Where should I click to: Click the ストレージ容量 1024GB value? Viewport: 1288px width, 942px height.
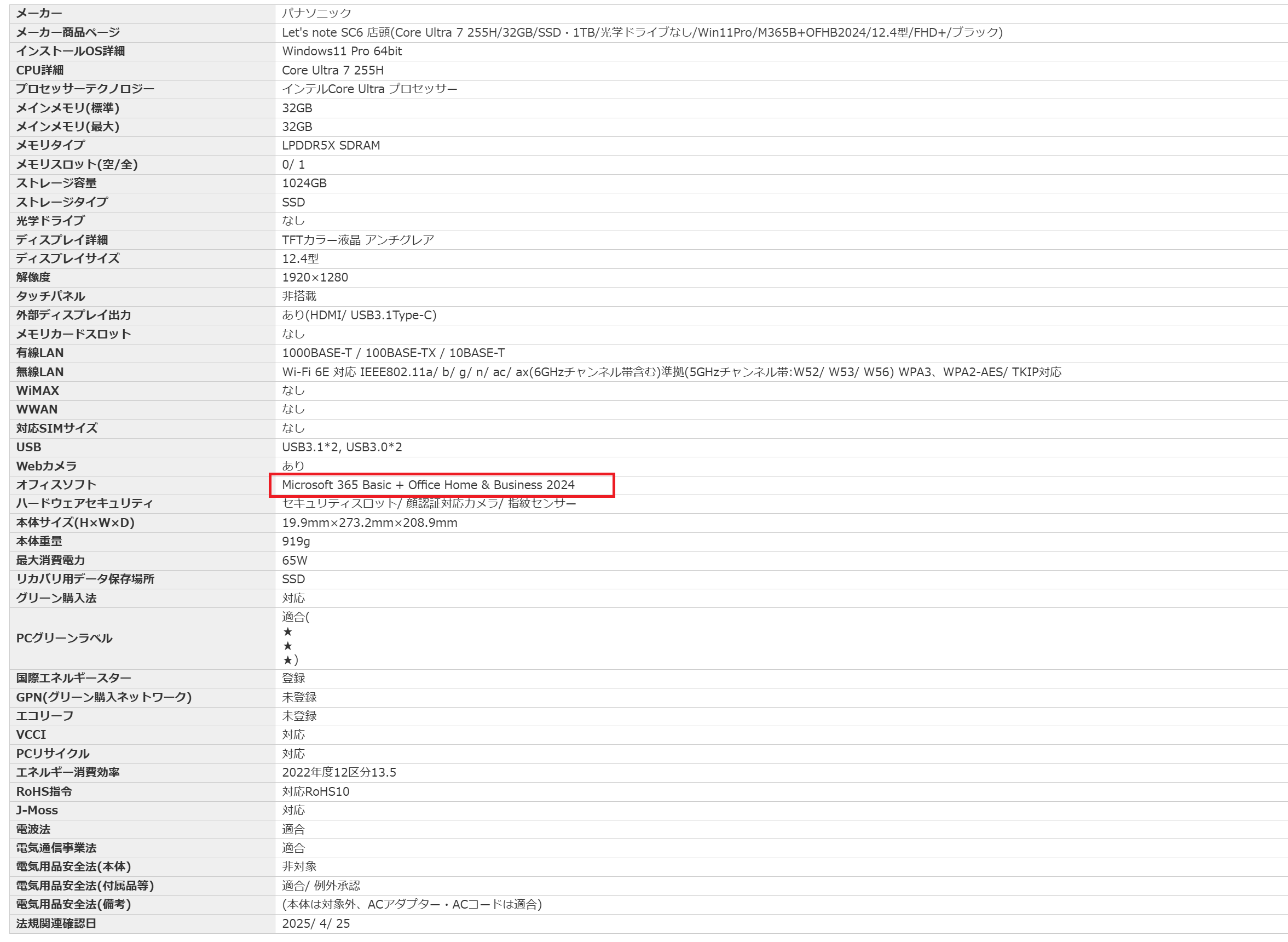304,183
